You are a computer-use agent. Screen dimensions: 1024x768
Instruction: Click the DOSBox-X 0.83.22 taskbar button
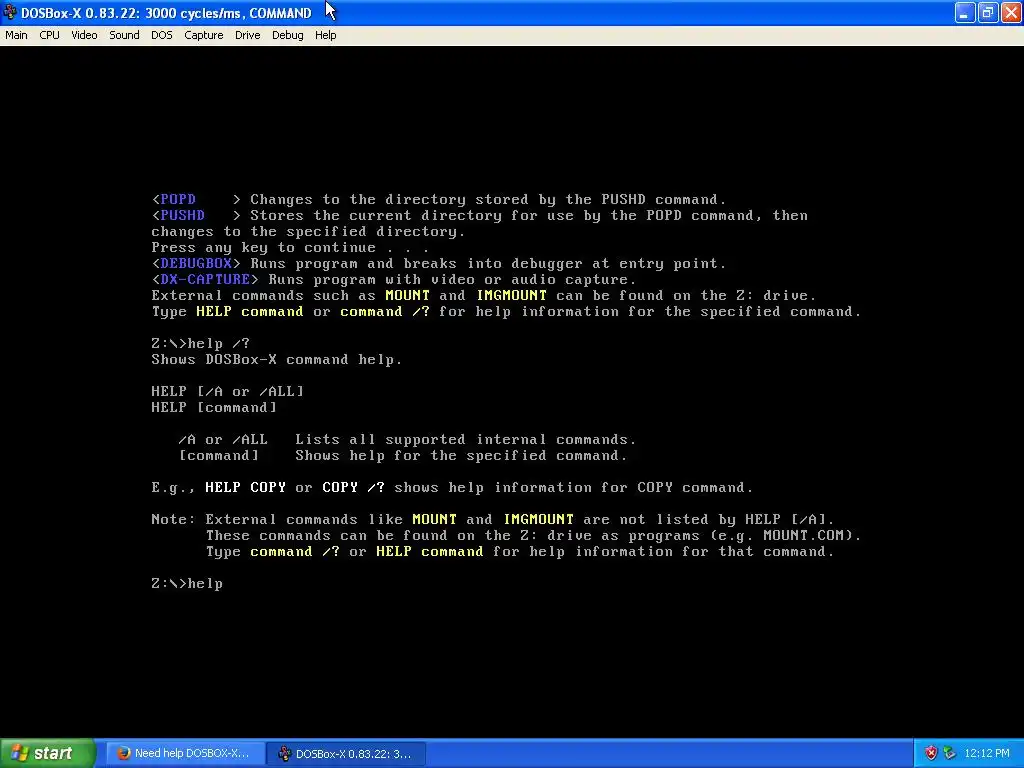pos(346,753)
